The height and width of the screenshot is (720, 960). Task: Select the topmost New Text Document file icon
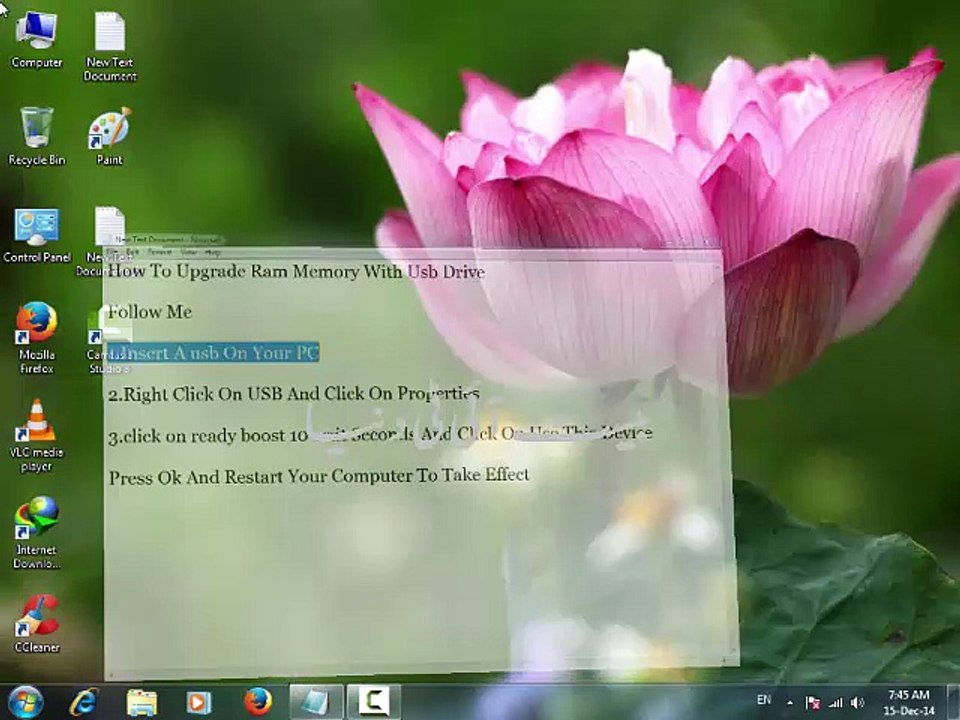[110, 47]
